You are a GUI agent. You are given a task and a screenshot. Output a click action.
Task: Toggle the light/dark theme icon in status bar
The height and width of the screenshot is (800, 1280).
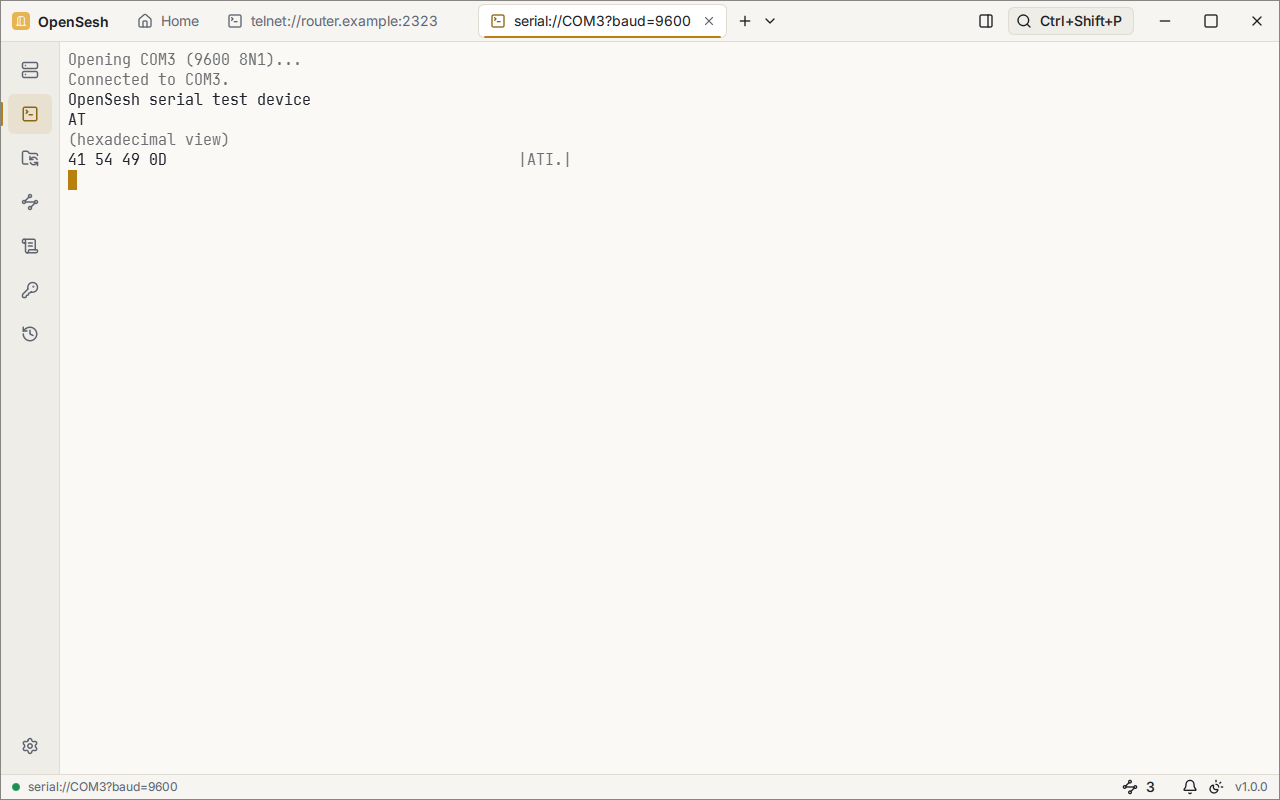click(x=1216, y=787)
